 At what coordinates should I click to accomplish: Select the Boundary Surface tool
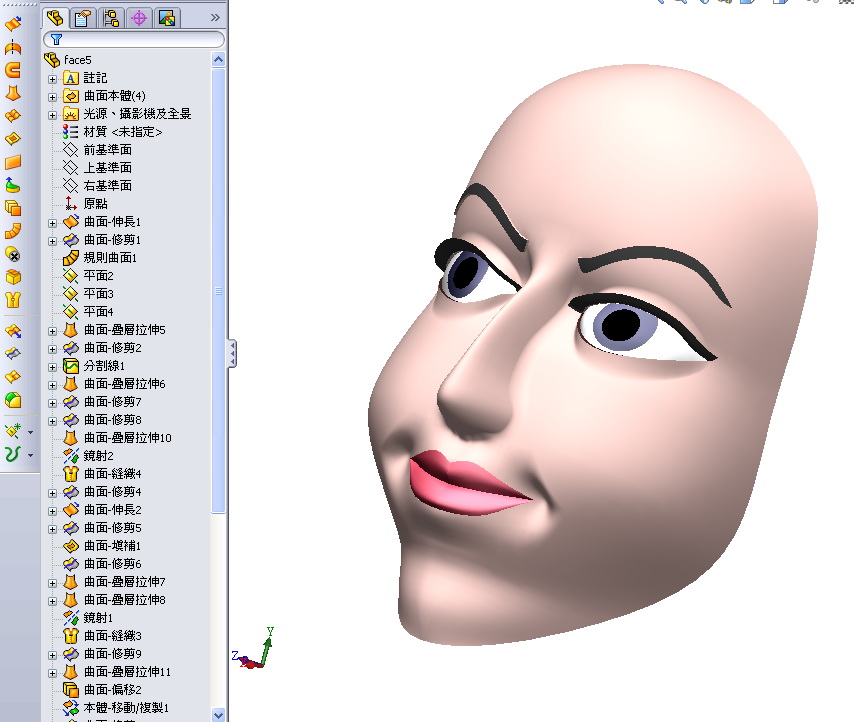(x=12, y=114)
